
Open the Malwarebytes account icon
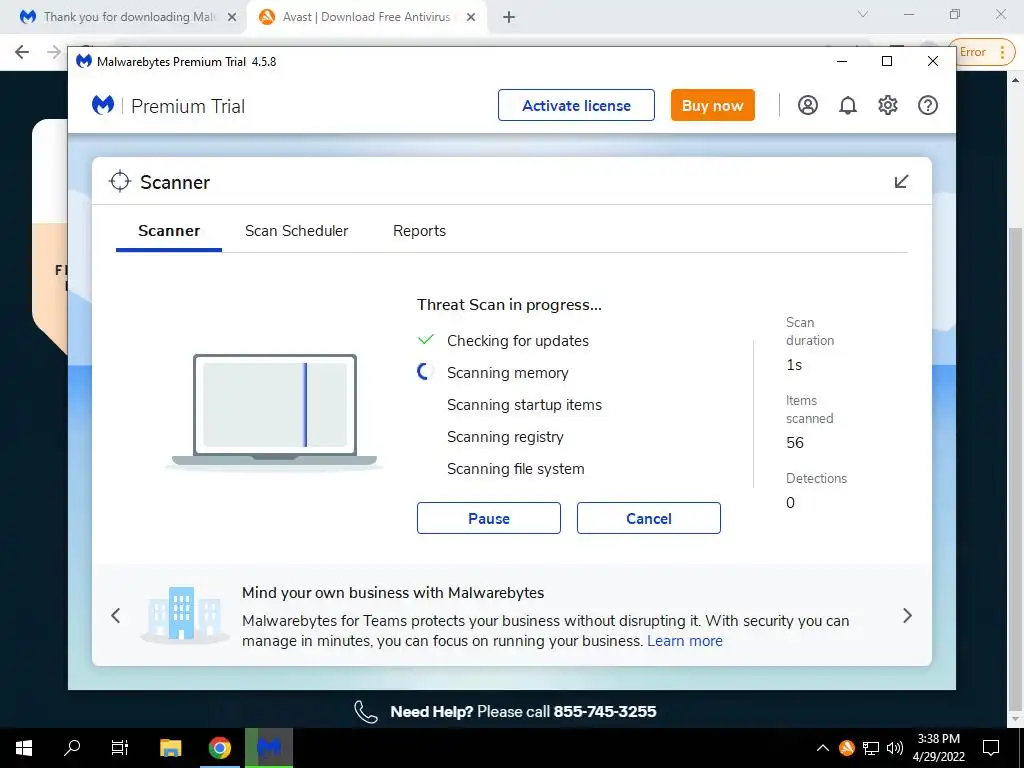[x=807, y=105]
